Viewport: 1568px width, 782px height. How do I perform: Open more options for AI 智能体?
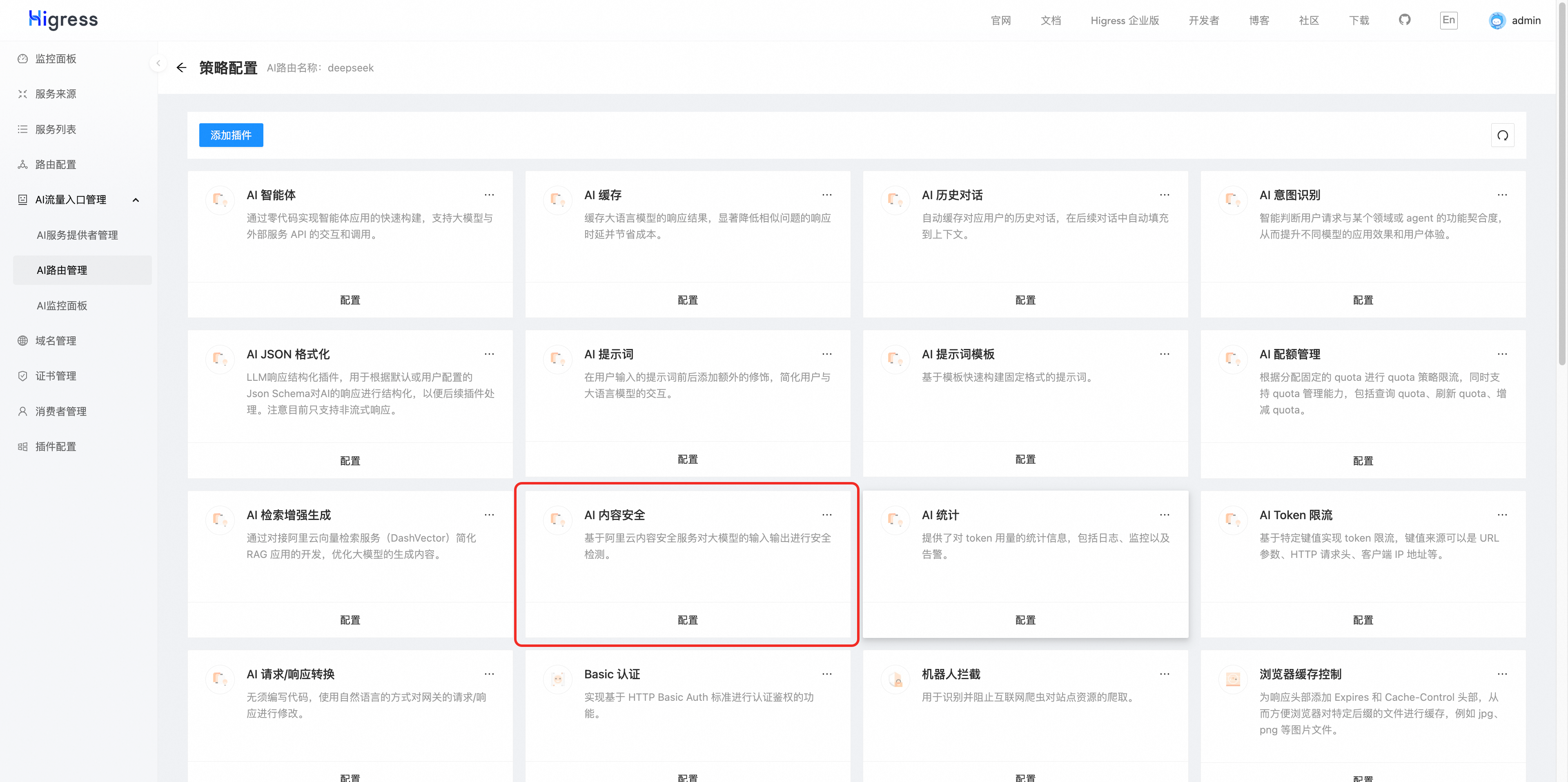coord(489,195)
